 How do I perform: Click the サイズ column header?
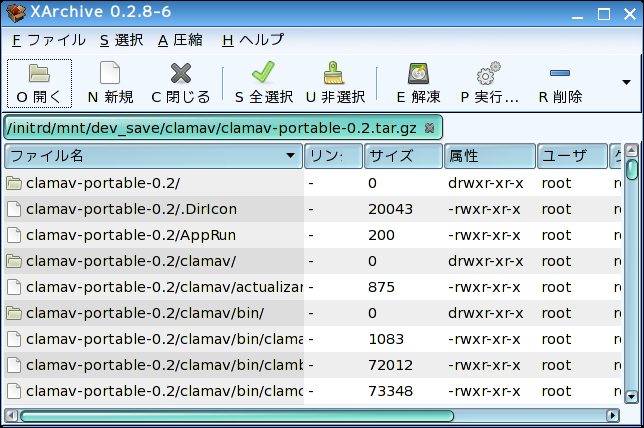403,156
